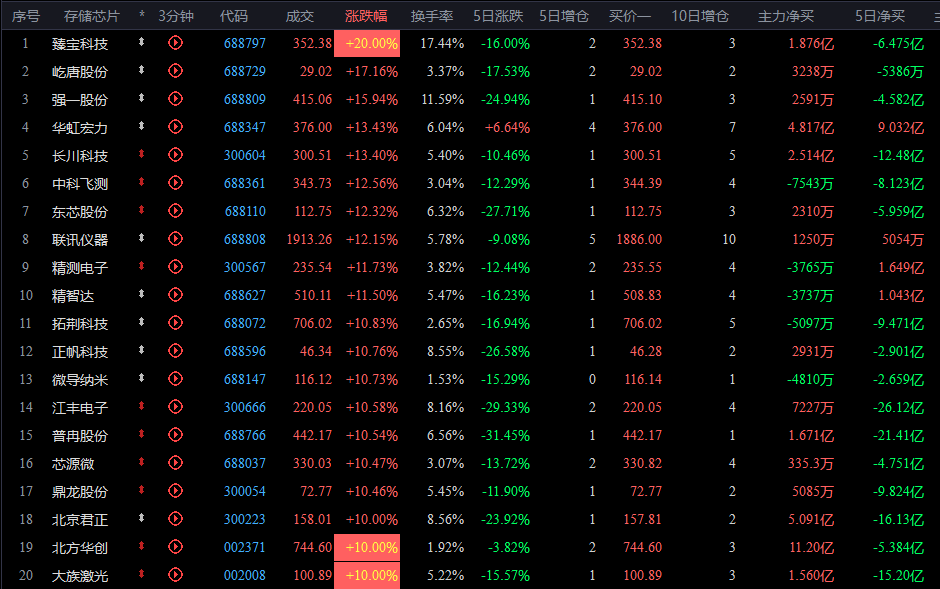Viewport: 940px width, 589px height.
Task: Select the 东芯股份 stock row name
Action: (80, 212)
